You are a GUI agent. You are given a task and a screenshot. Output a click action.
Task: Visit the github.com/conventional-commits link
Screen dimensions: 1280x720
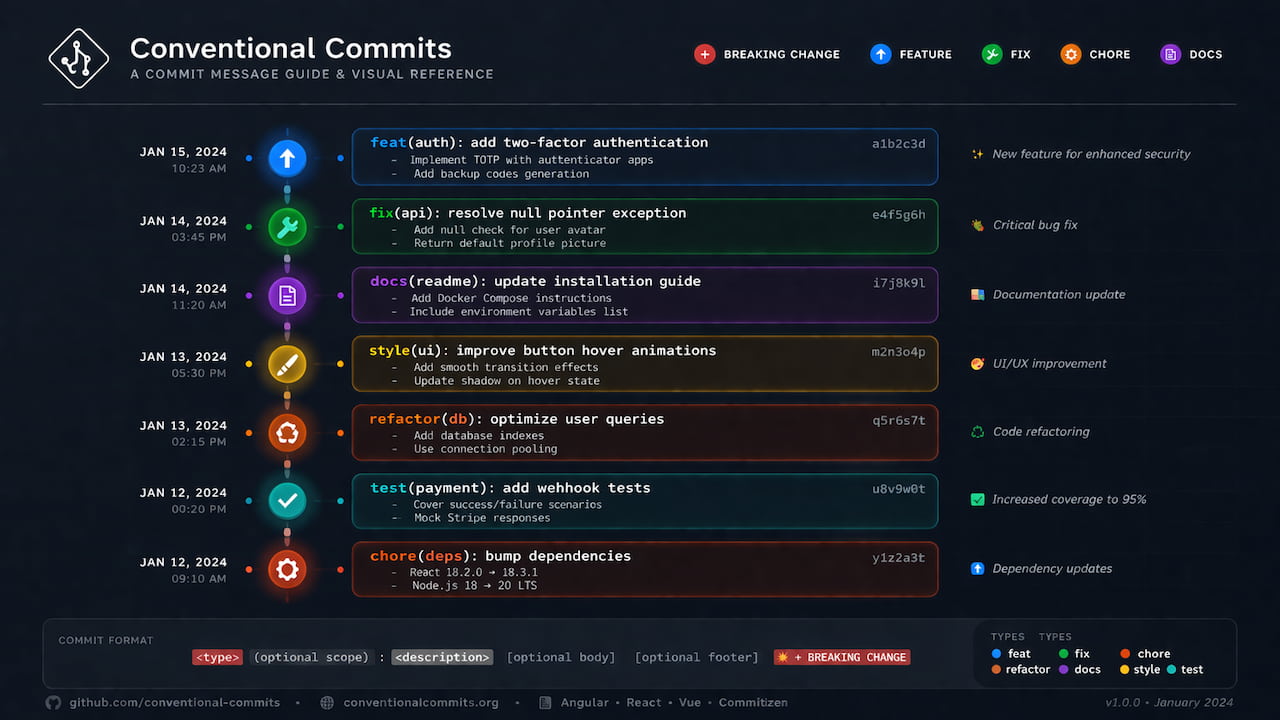[173, 702]
